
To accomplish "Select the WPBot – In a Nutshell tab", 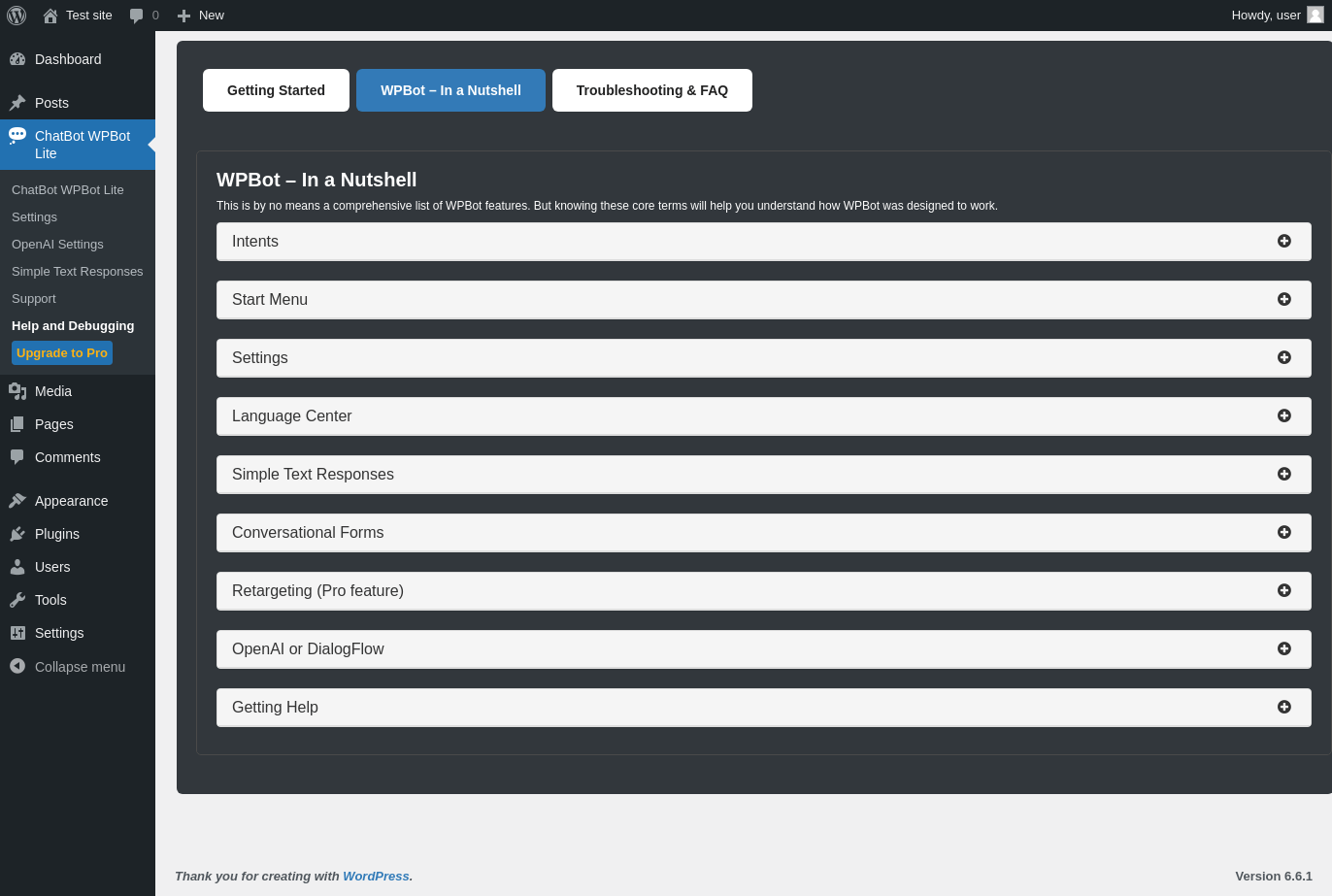I will point(450,90).
